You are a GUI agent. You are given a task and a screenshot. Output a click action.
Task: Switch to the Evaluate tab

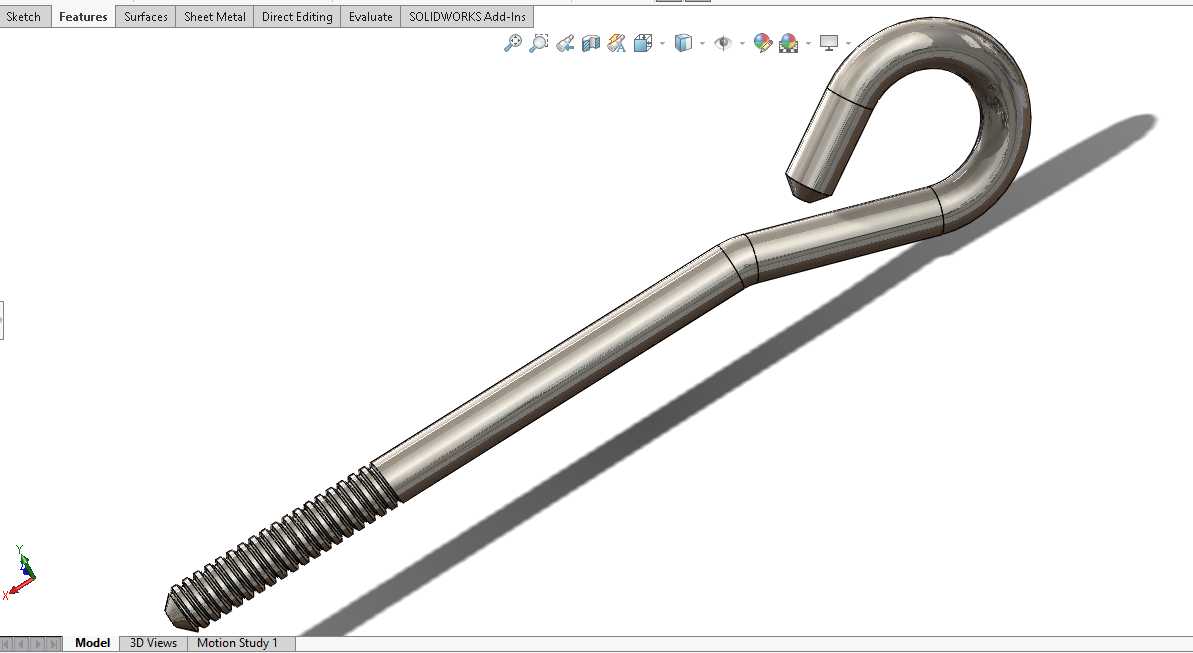[x=371, y=17]
